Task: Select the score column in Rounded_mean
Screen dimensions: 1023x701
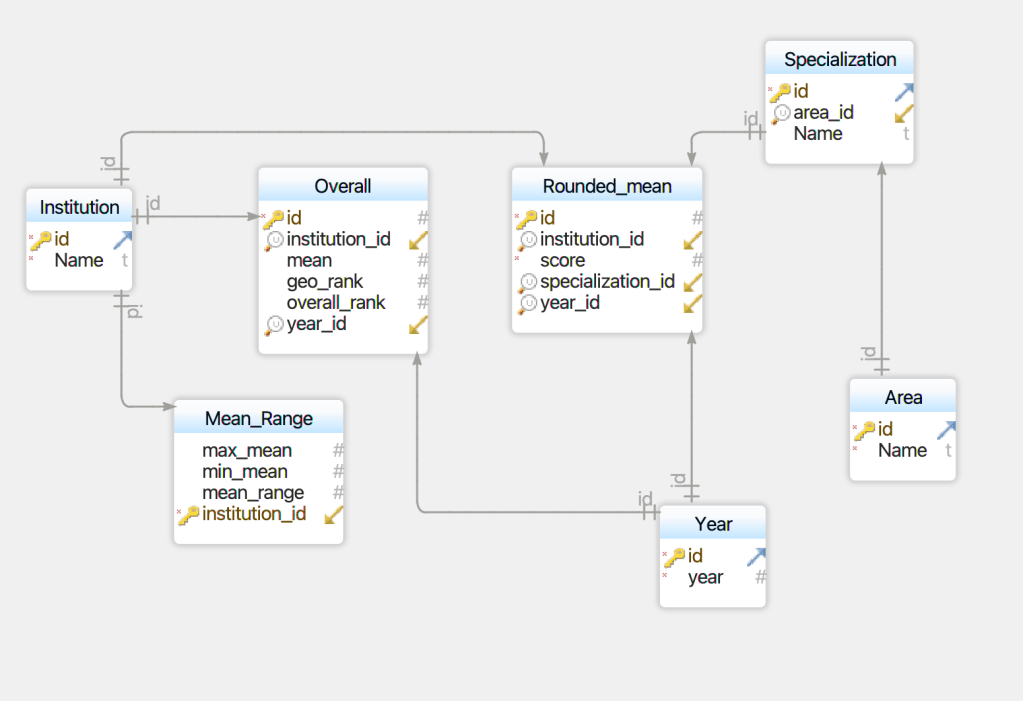Action: [x=562, y=261]
